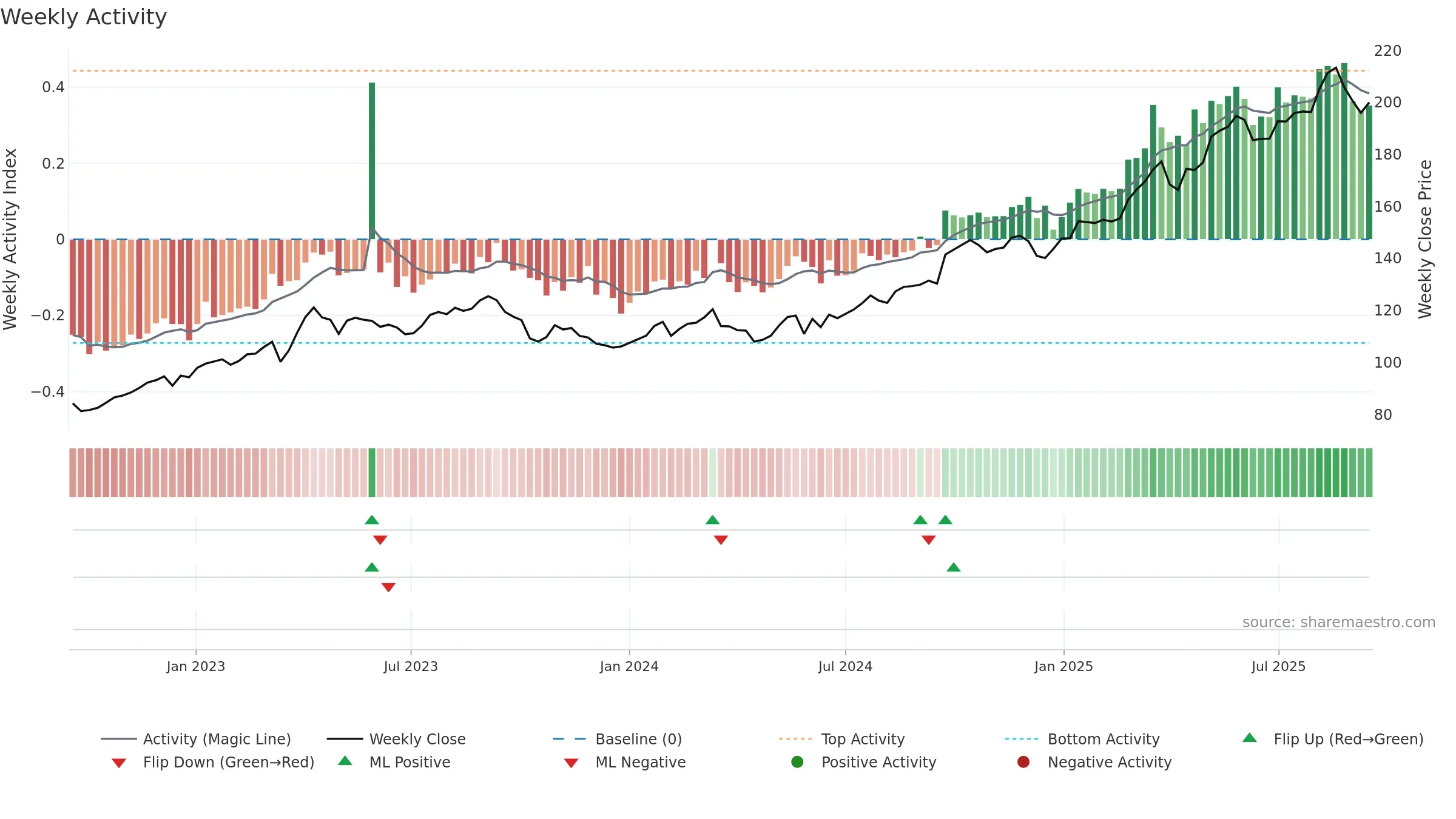Toggle Flip Up (Red→Green) legend entry

point(1332,739)
